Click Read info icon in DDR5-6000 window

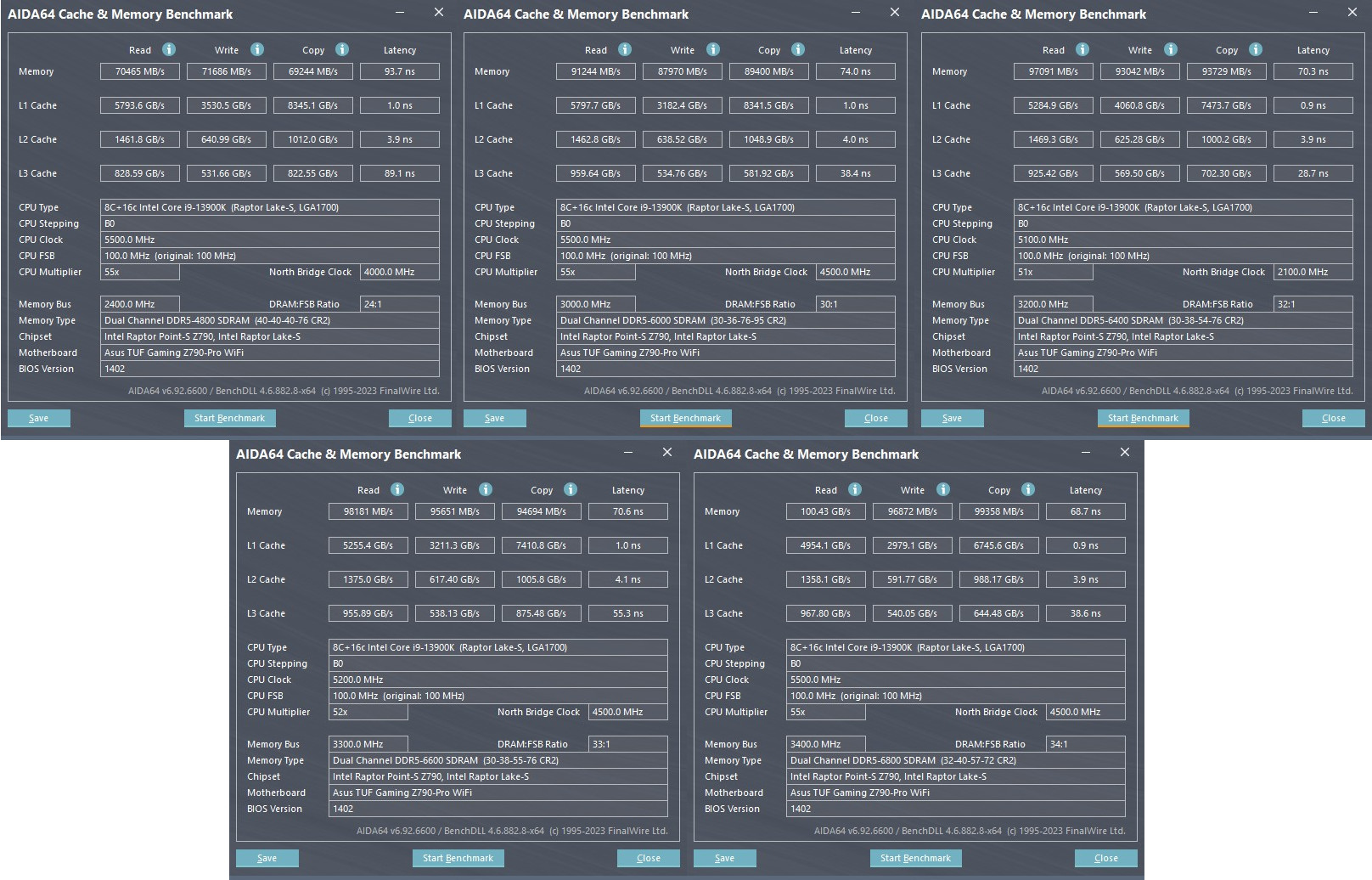click(x=625, y=49)
